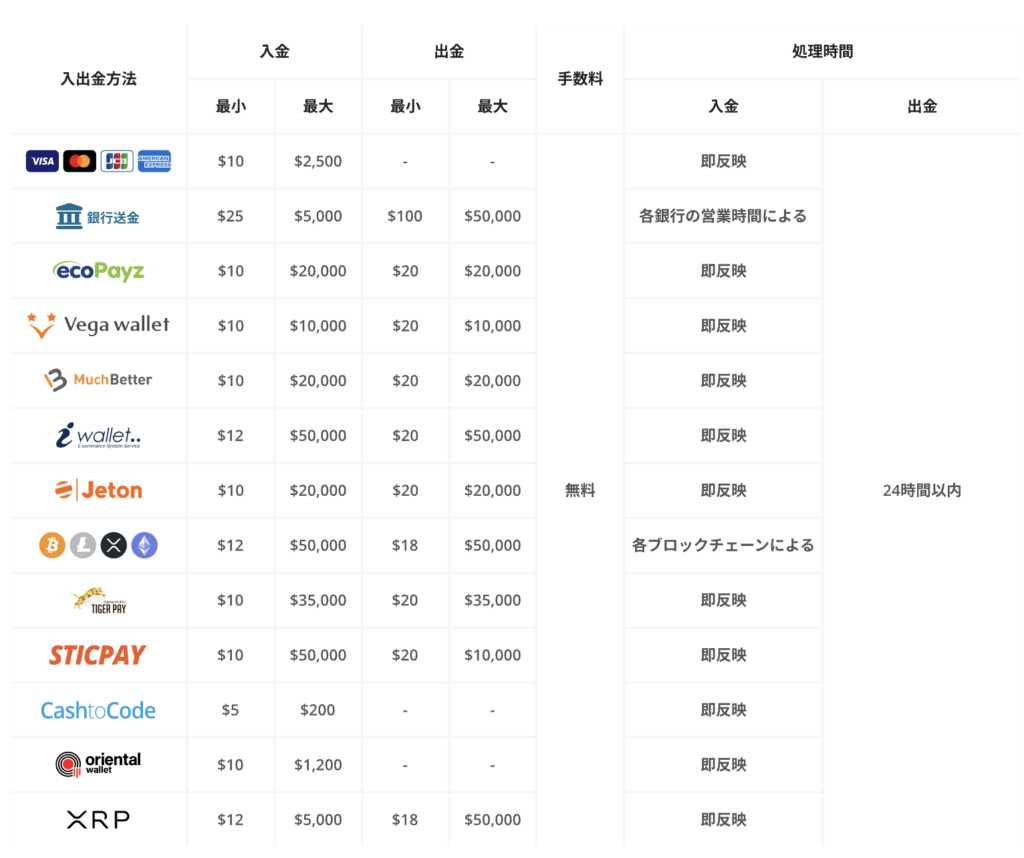Click the ecoPayz logo

pos(99,270)
